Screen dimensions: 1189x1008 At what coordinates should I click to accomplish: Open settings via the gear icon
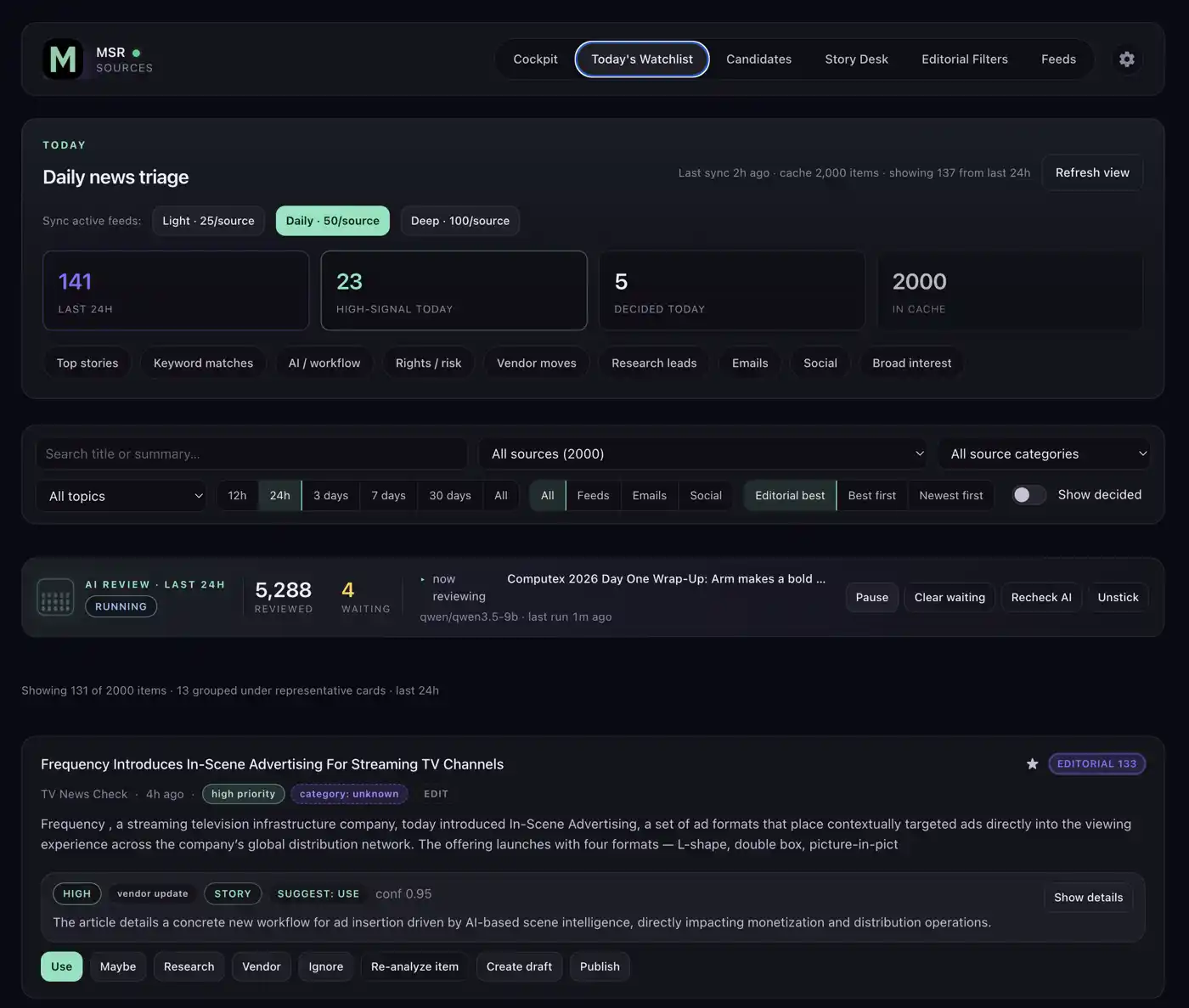click(1126, 59)
